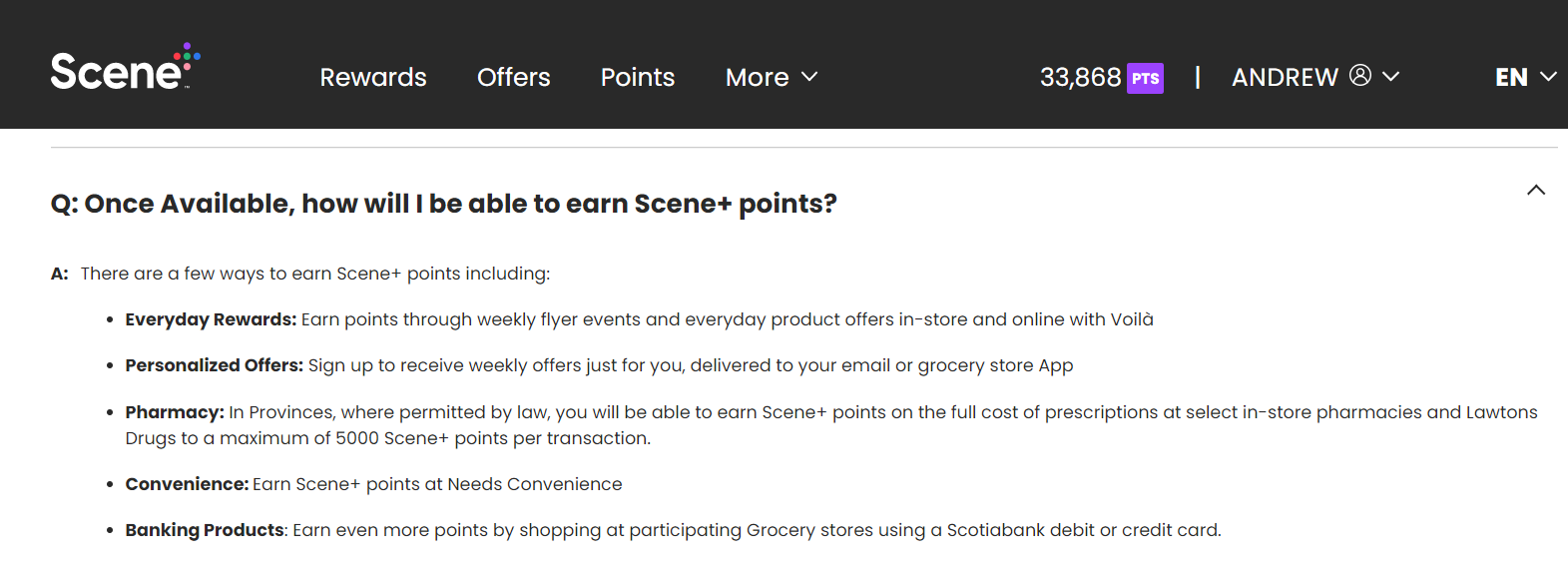
Task: Click the Scene+ logo
Action: click(126, 67)
